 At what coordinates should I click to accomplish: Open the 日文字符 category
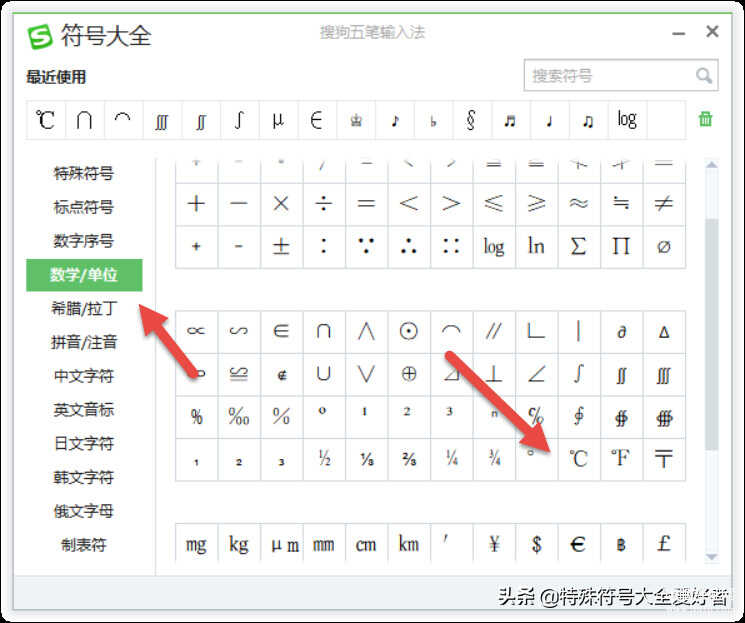click(x=84, y=444)
